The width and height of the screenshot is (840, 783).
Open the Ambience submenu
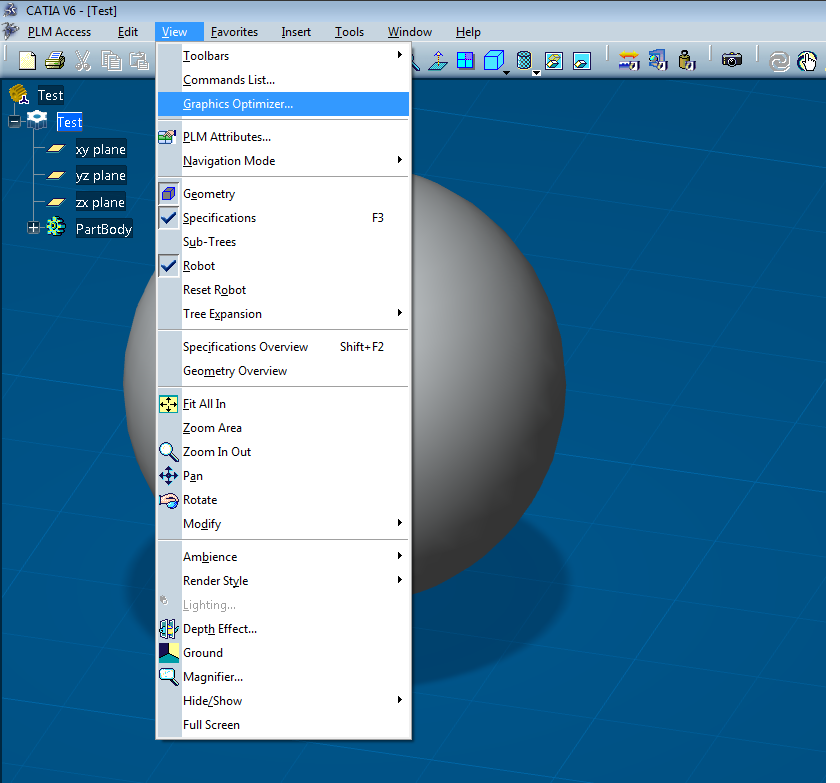283,557
